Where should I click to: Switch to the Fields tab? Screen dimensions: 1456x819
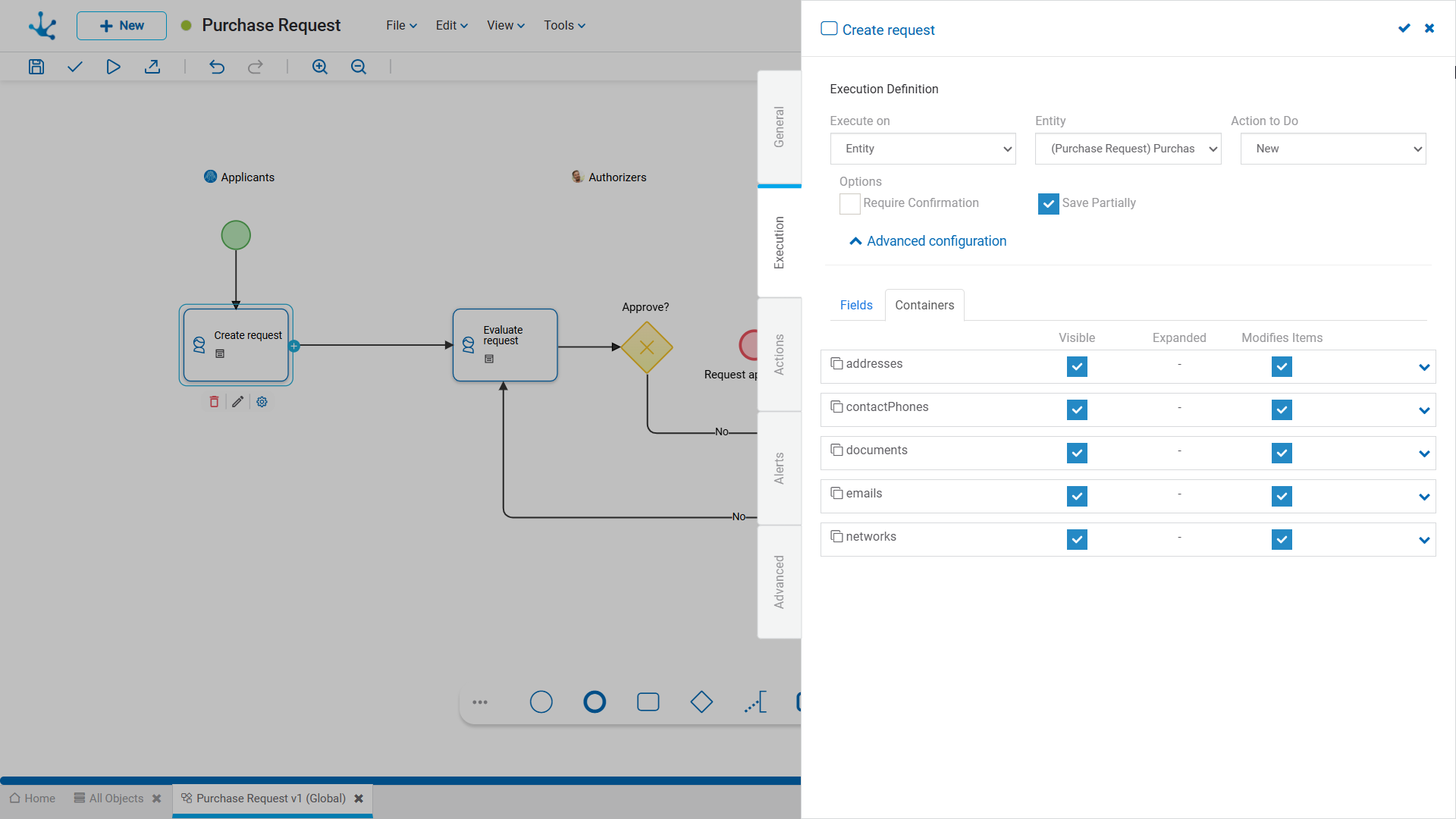pyautogui.click(x=856, y=305)
